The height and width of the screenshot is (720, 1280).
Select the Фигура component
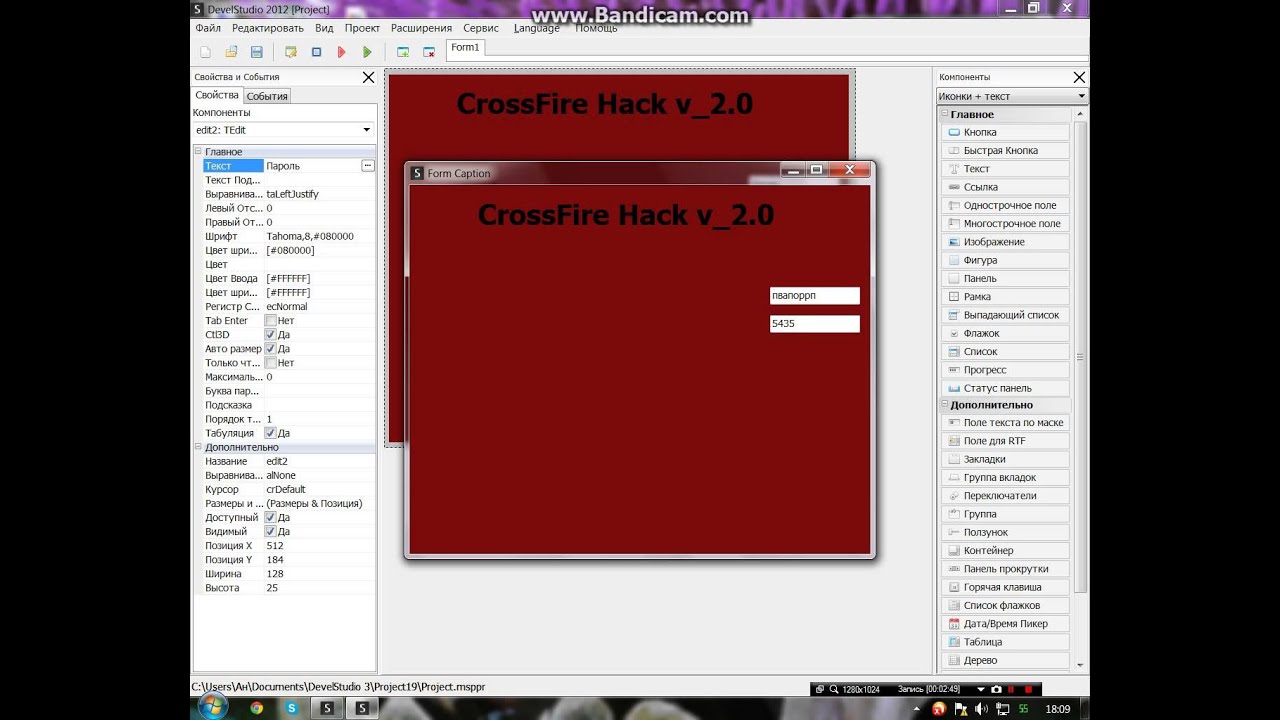[x=1005, y=260]
